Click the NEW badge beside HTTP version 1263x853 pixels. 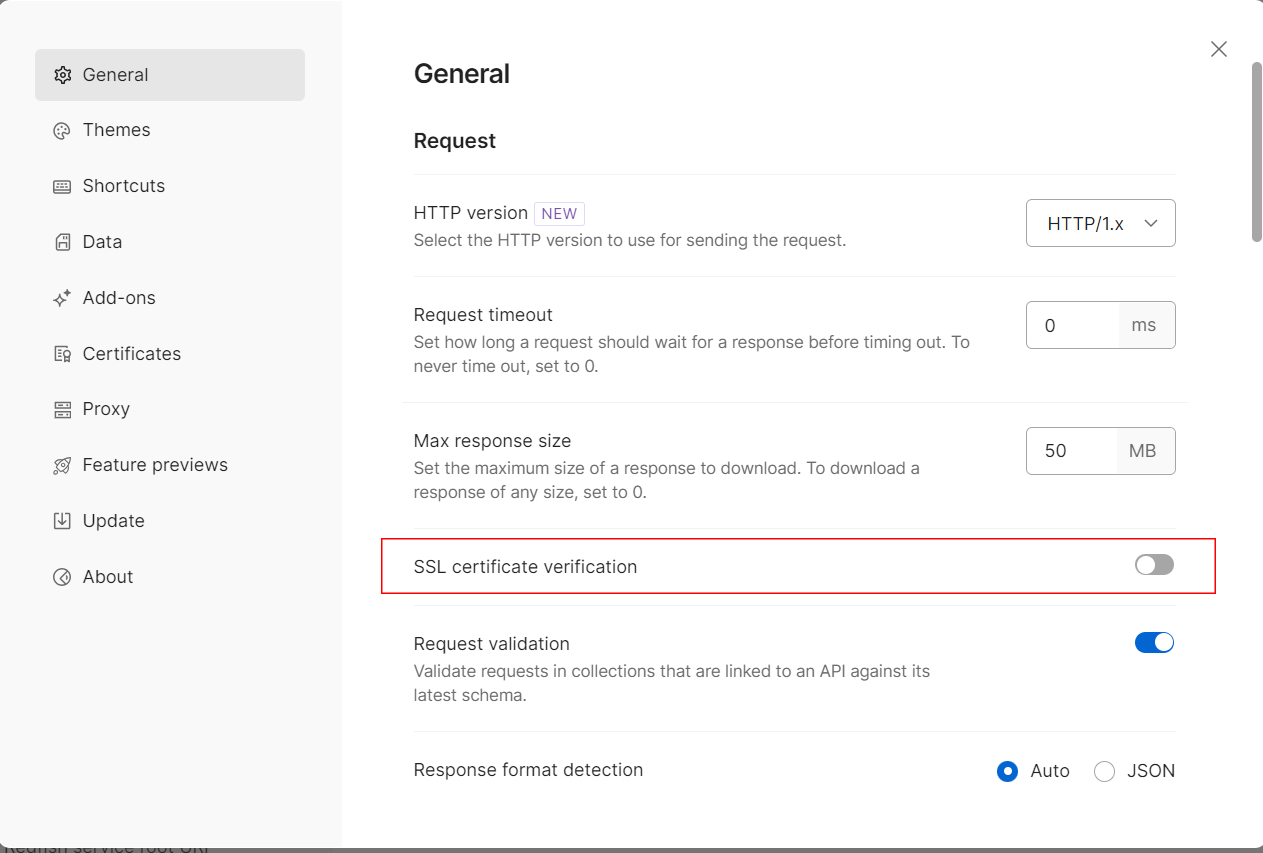point(559,213)
